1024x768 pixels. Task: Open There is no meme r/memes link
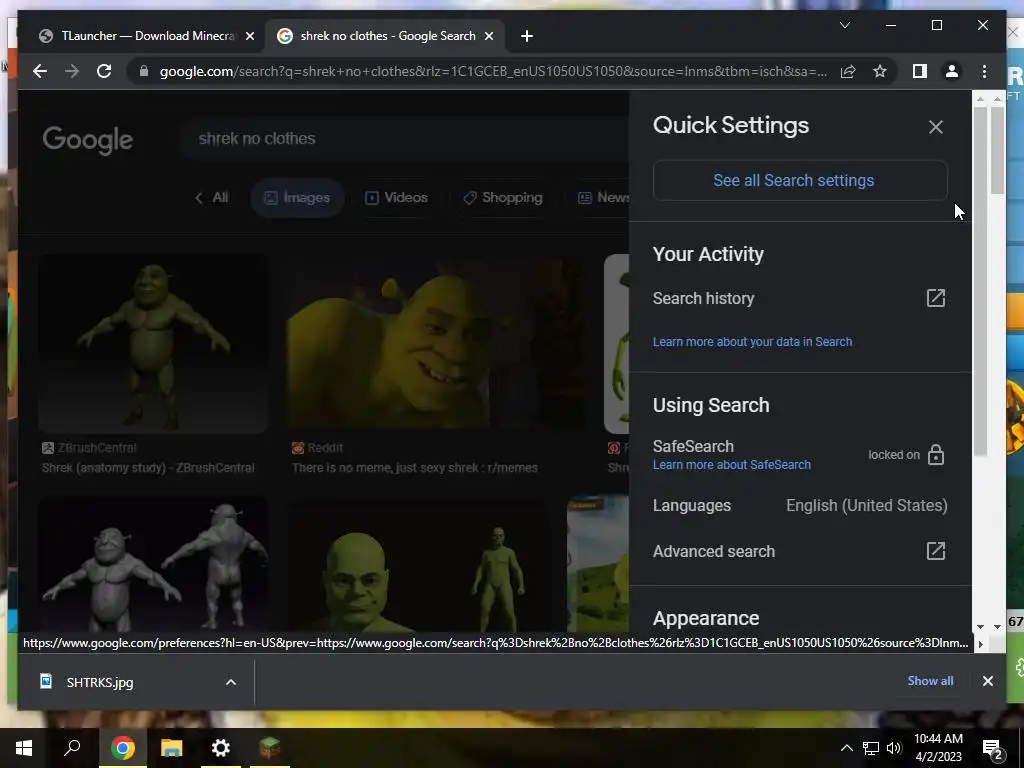[415, 468]
